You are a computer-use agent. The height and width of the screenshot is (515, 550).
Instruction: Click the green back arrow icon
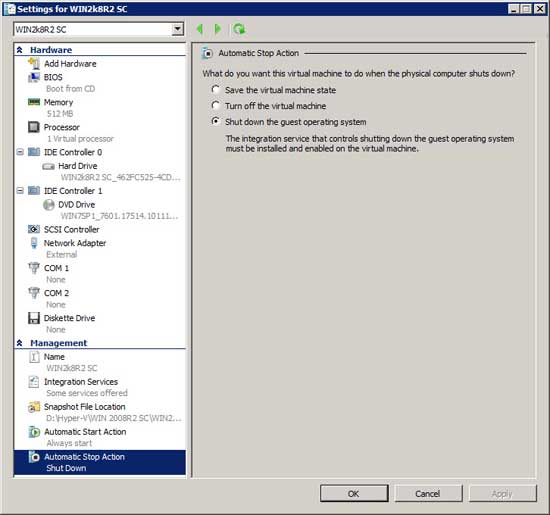pyautogui.click(x=200, y=29)
